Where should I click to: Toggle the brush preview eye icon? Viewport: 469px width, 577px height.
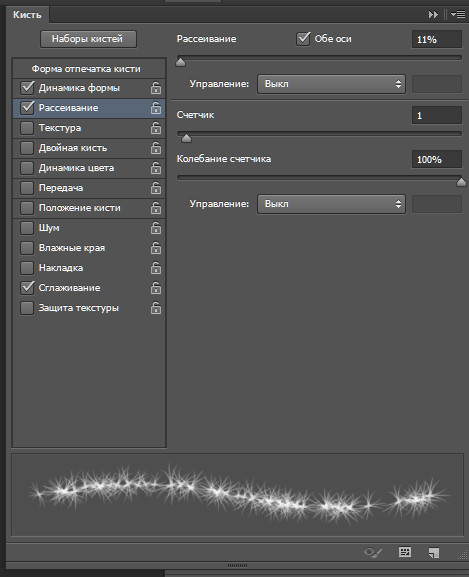point(373,552)
